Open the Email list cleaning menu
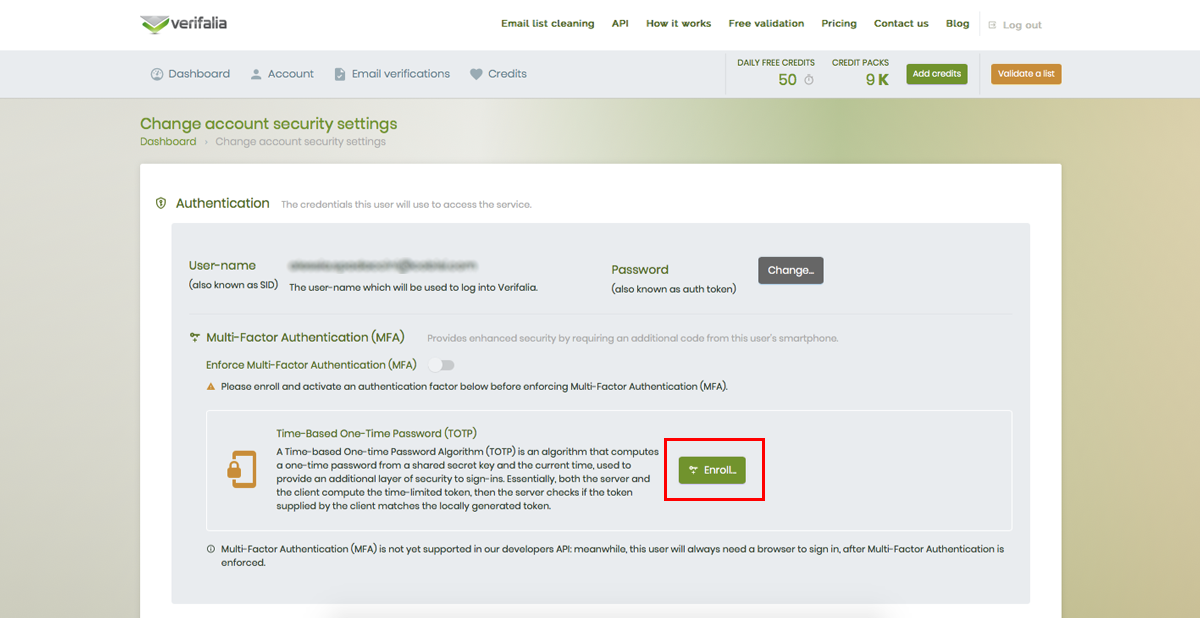Viewport: 1200px width, 618px height. pos(547,24)
